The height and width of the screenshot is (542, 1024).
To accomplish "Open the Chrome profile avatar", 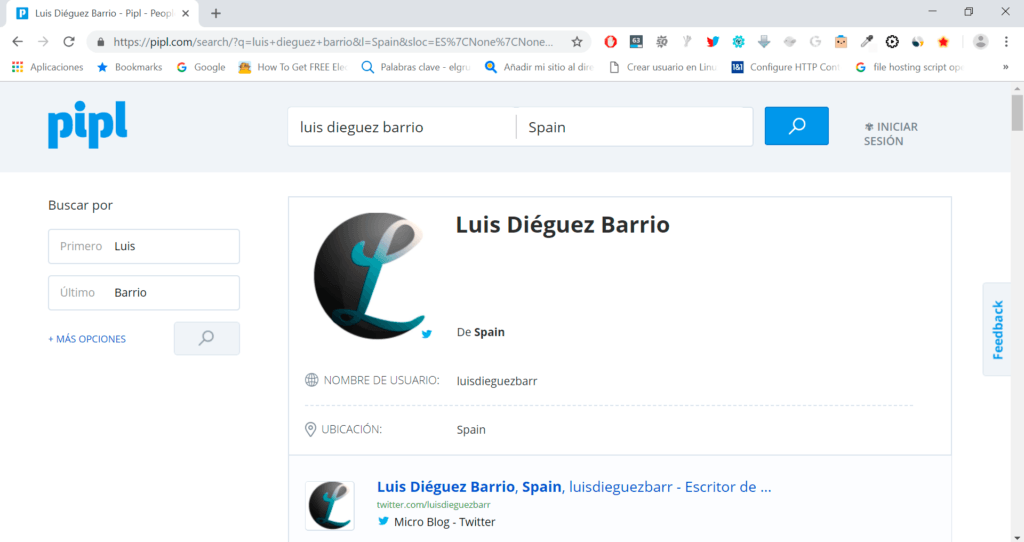I will pos(980,42).
